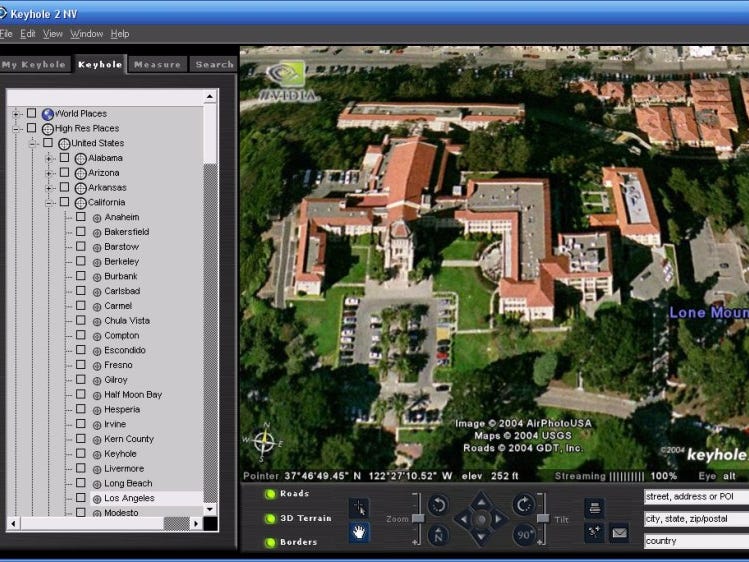Collapse the United States node
749x562 pixels.
[x=32, y=144]
